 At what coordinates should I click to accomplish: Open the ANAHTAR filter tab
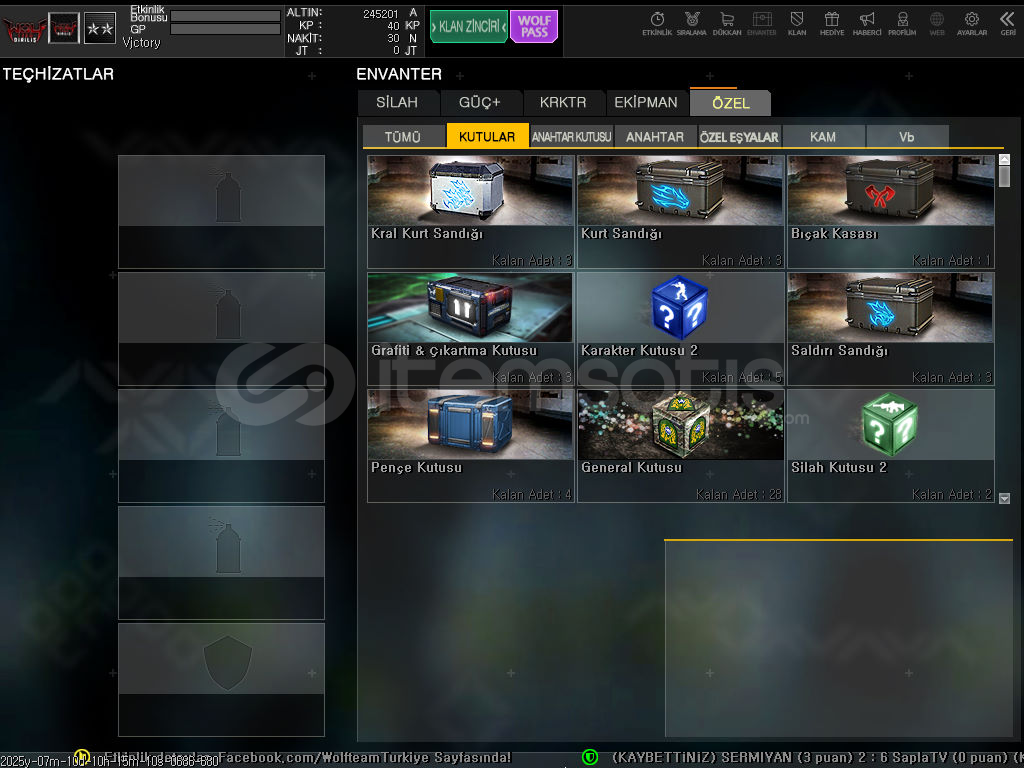point(655,136)
